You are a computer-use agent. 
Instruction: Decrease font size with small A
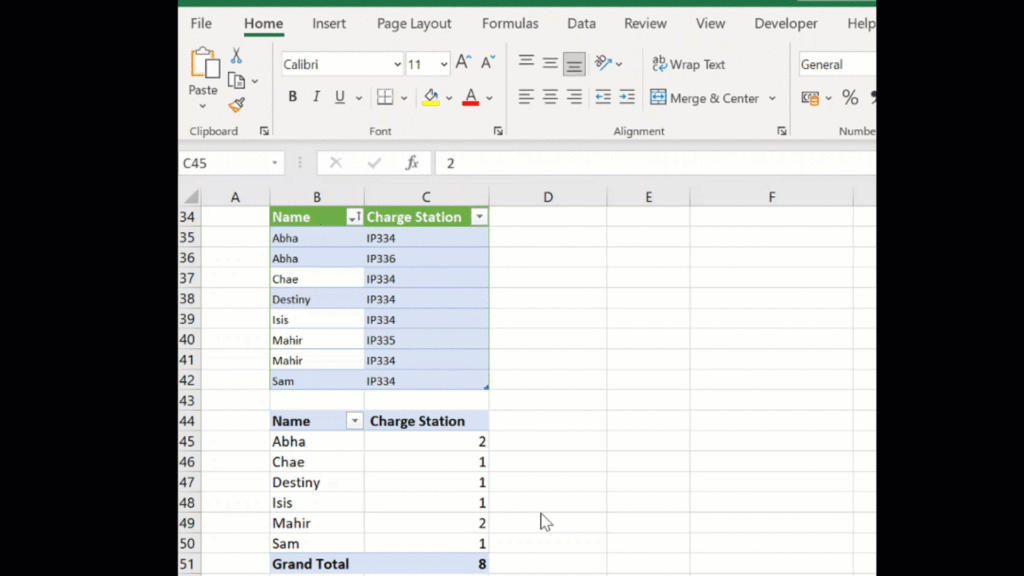[488, 63]
